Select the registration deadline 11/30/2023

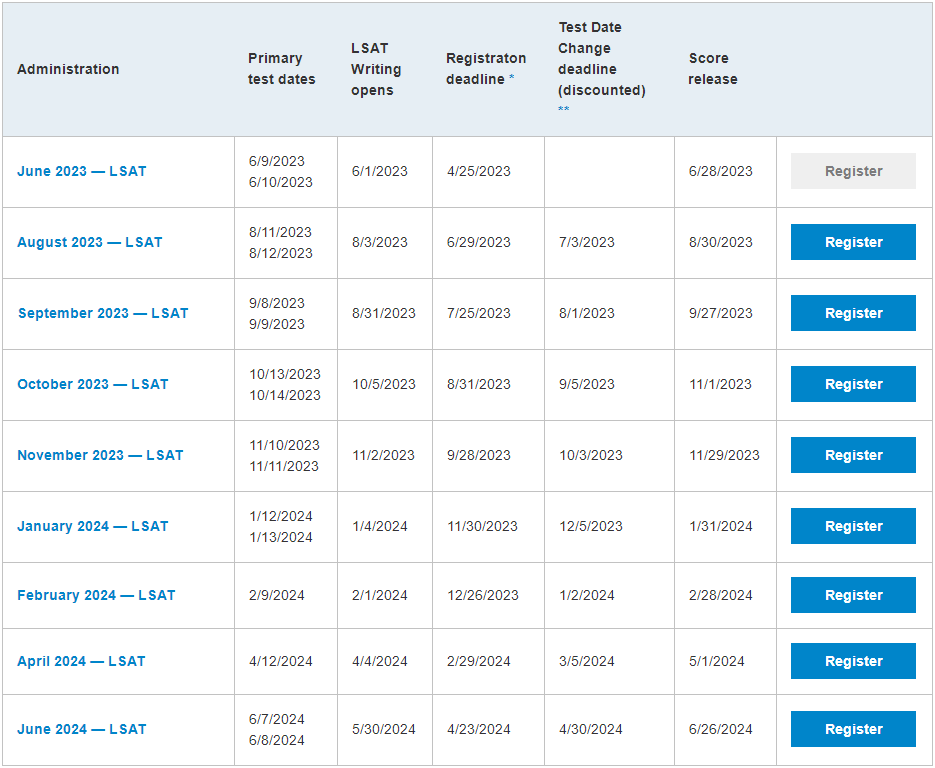[482, 526]
